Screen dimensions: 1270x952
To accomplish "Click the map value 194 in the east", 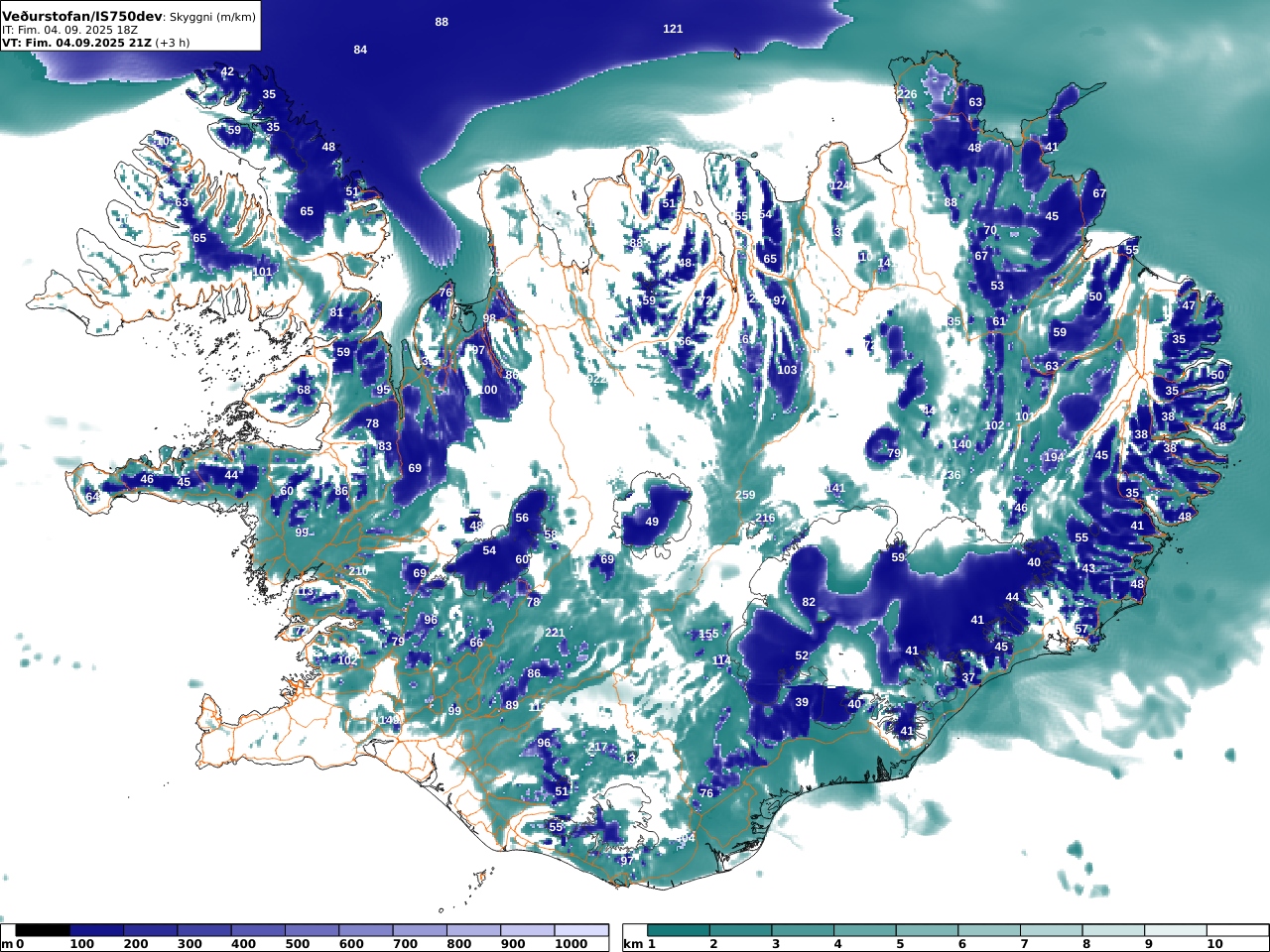I will click(1054, 457).
